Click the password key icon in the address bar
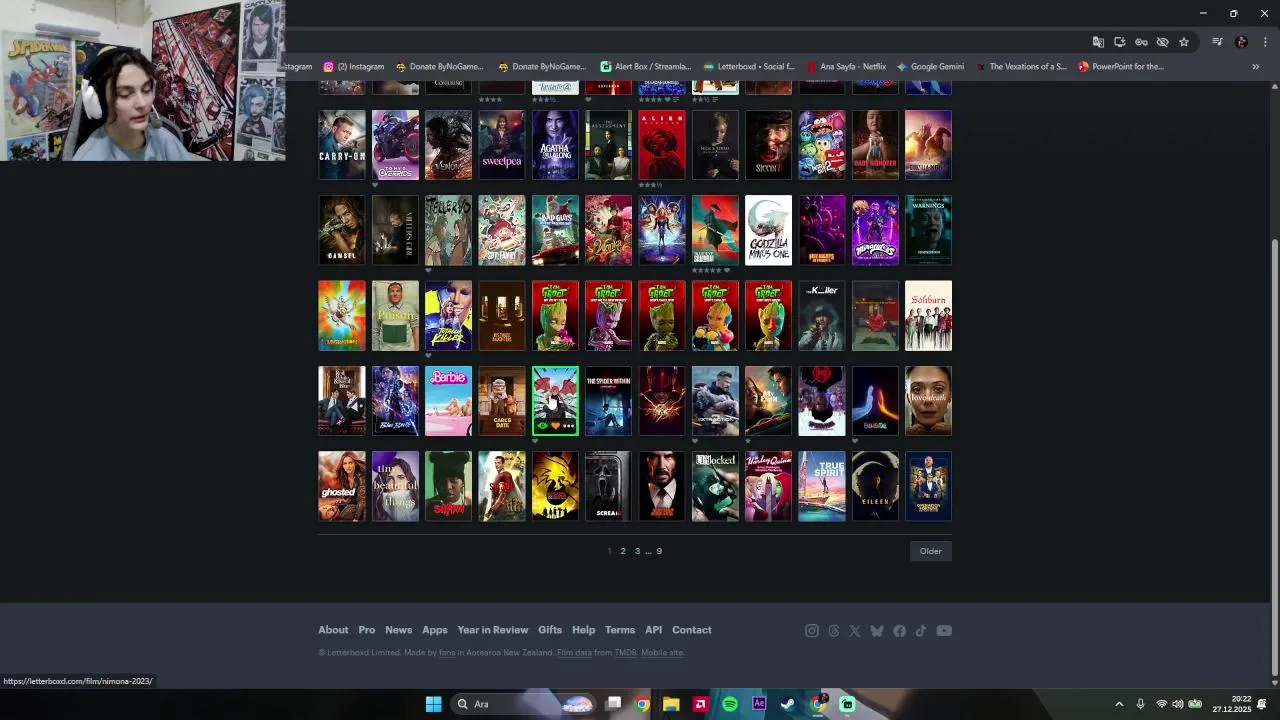 (x=1141, y=42)
